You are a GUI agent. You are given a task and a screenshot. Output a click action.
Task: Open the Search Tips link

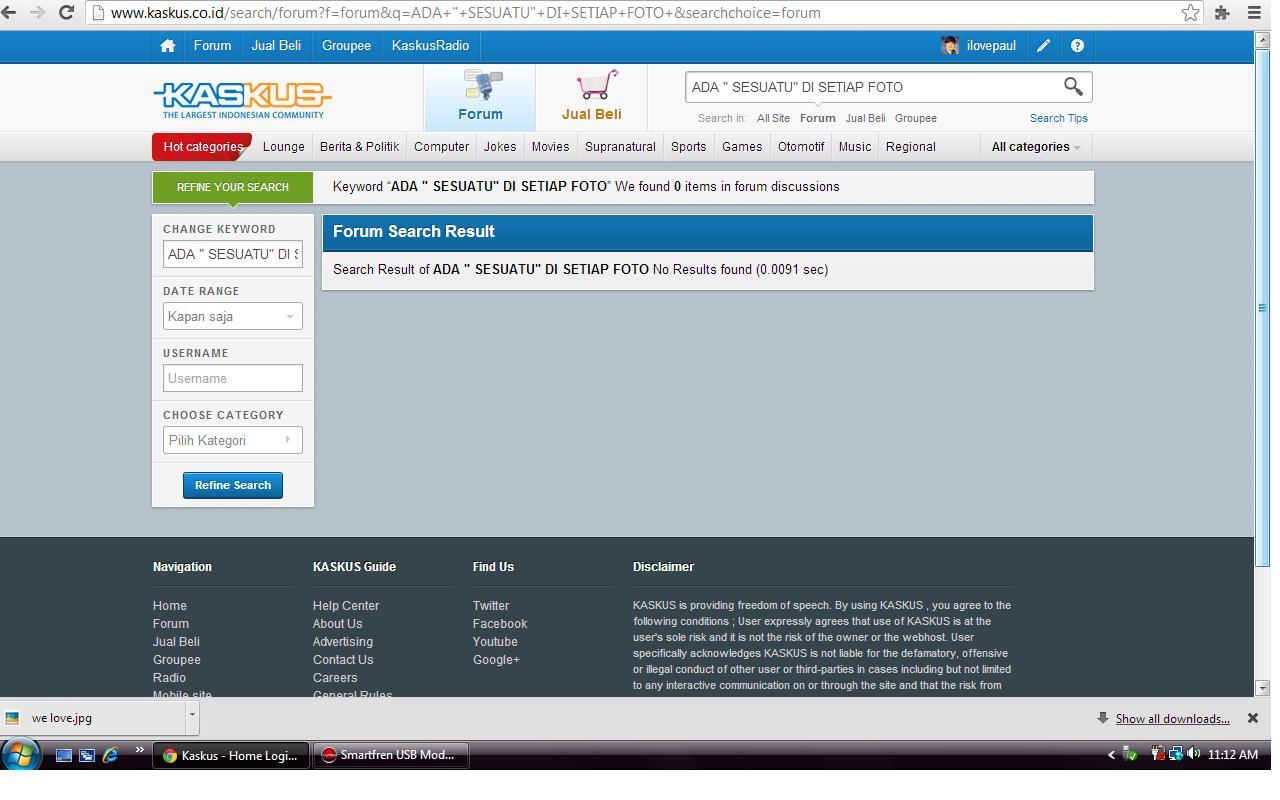[x=1058, y=118]
